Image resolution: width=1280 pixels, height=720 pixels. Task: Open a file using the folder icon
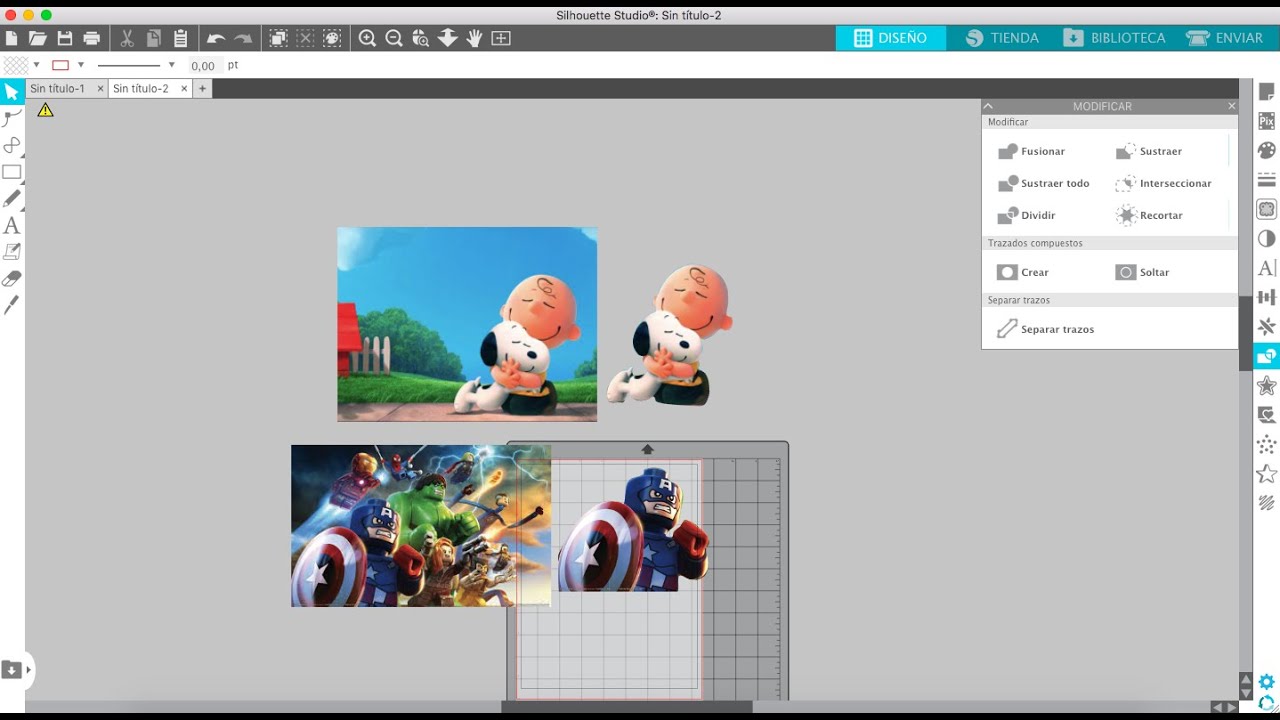click(x=38, y=38)
